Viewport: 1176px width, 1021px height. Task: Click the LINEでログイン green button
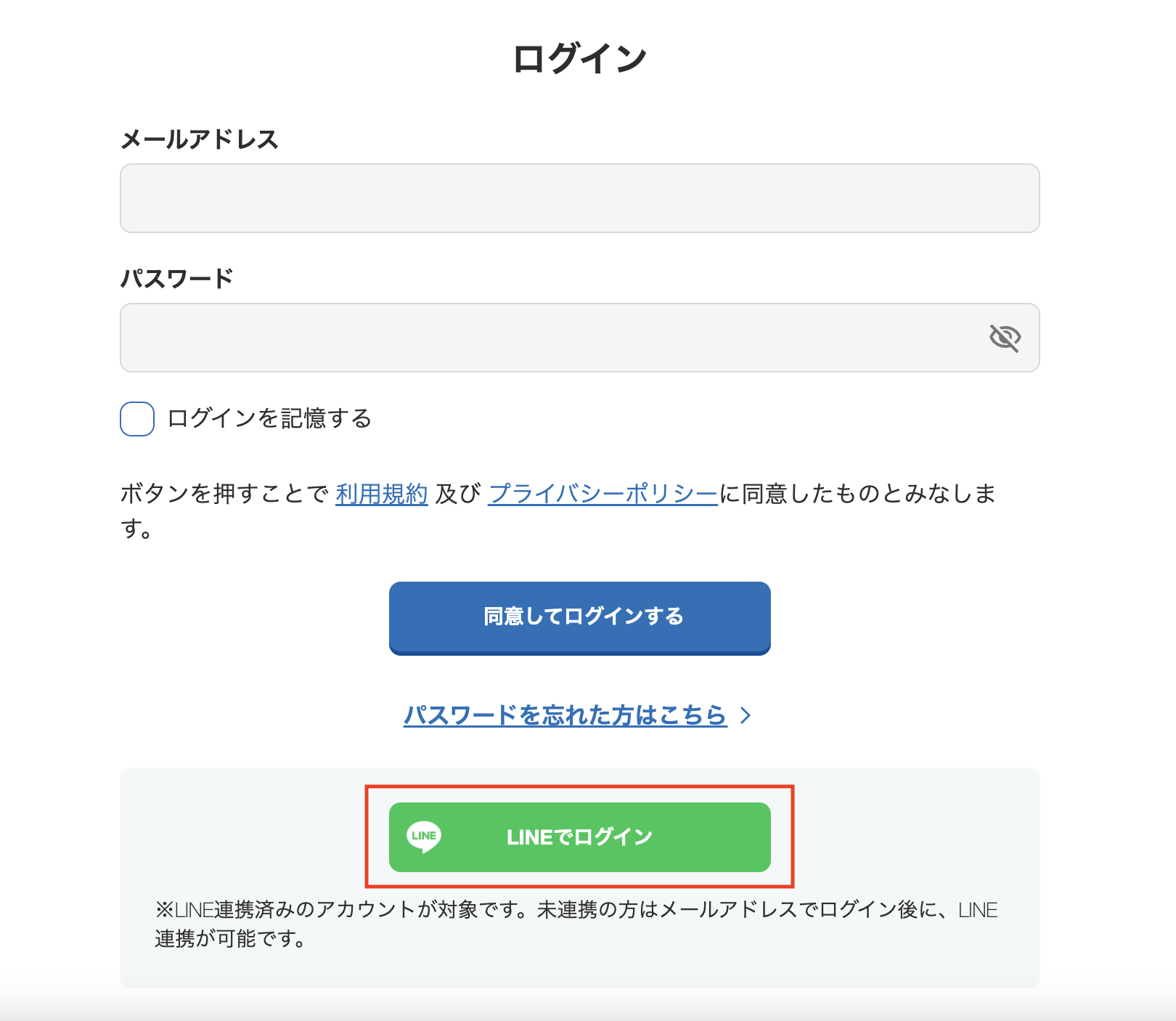pos(580,837)
